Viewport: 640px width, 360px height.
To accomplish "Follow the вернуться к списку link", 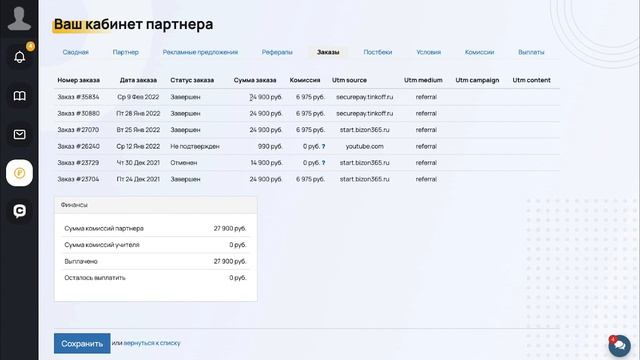I will pyautogui.click(x=152, y=343).
